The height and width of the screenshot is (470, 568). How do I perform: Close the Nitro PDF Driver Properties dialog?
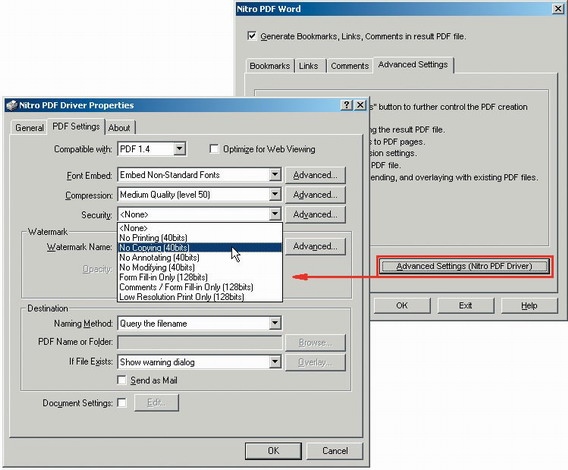tap(360, 105)
